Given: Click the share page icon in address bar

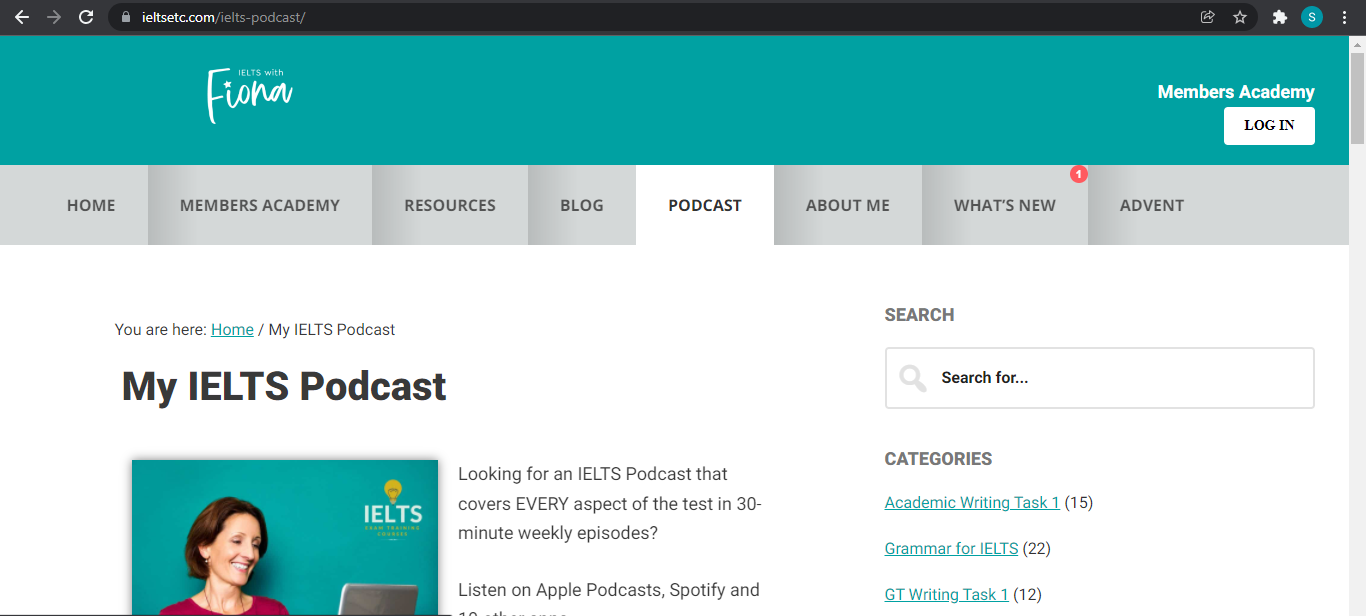Looking at the screenshot, I should pyautogui.click(x=1207, y=17).
